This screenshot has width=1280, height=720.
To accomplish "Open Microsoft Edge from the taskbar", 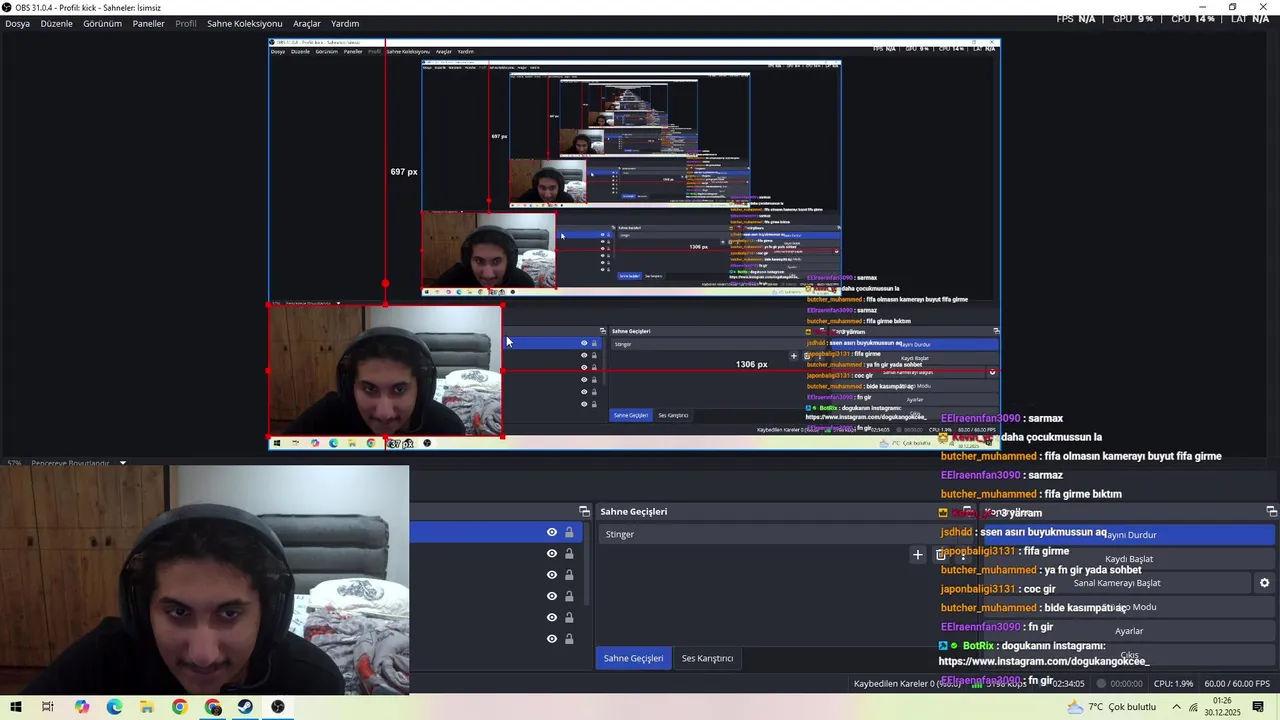I will [x=114, y=707].
